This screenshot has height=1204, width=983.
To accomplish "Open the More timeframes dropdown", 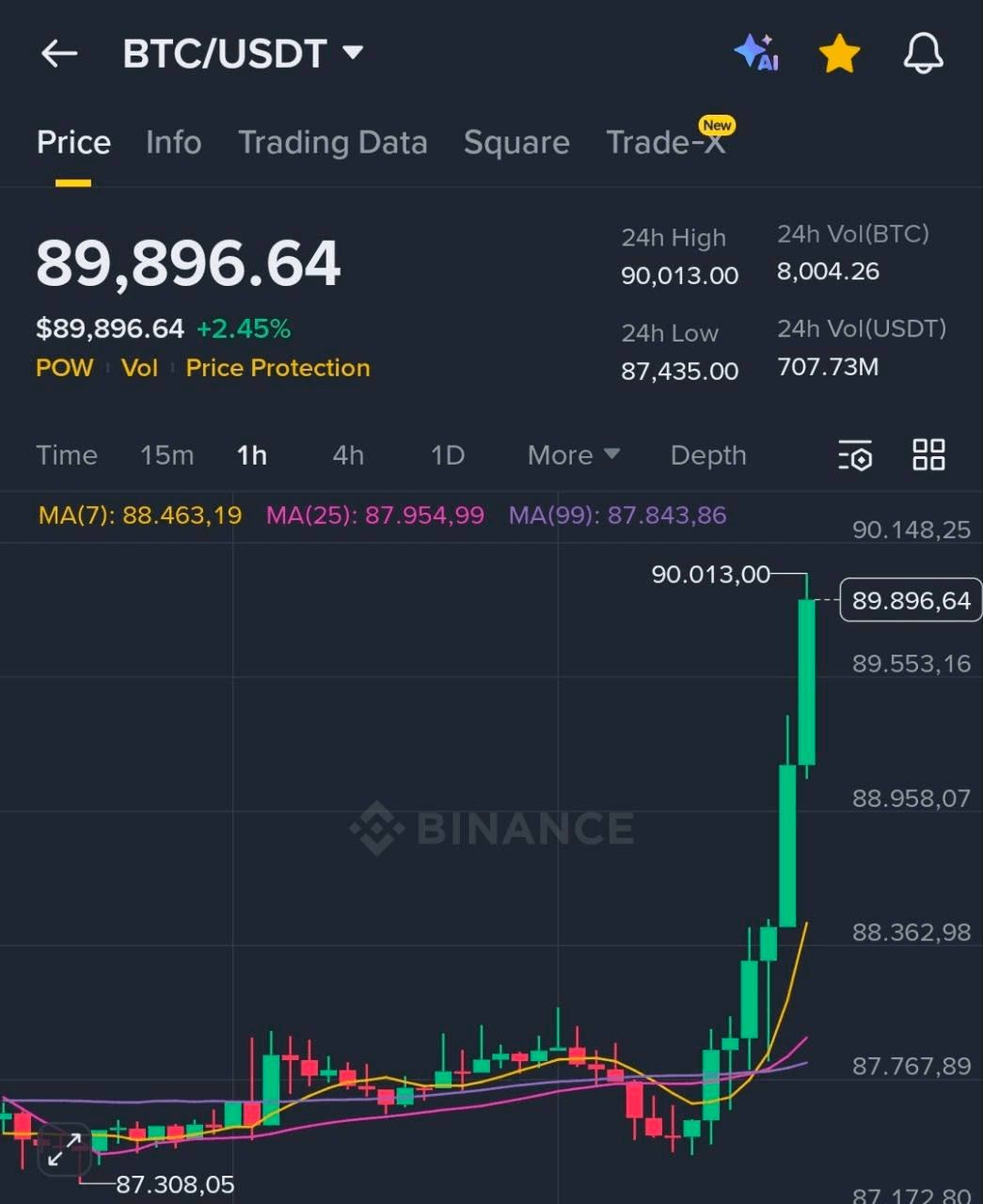I will [573, 455].
